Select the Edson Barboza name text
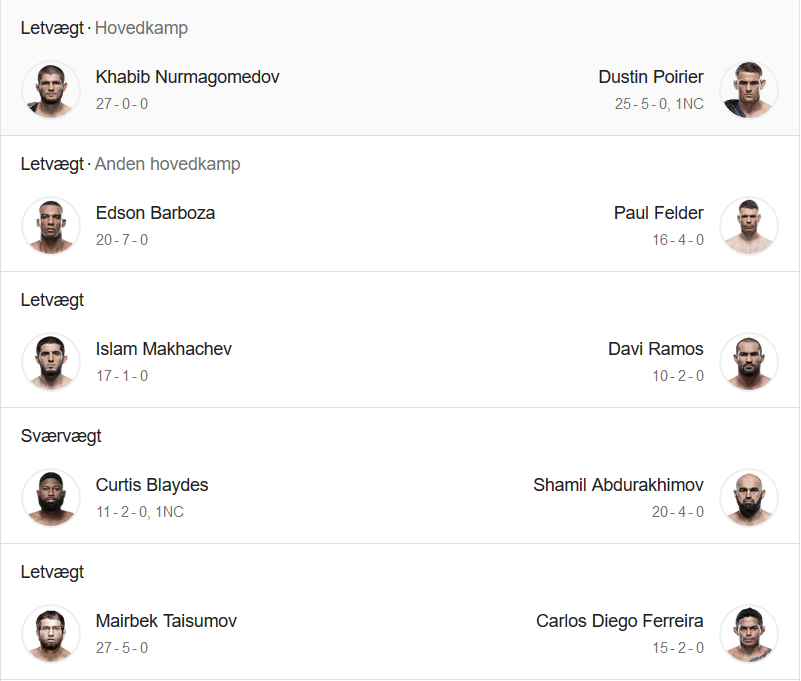Screen dimensions: 801x681 [x=155, y=213]
